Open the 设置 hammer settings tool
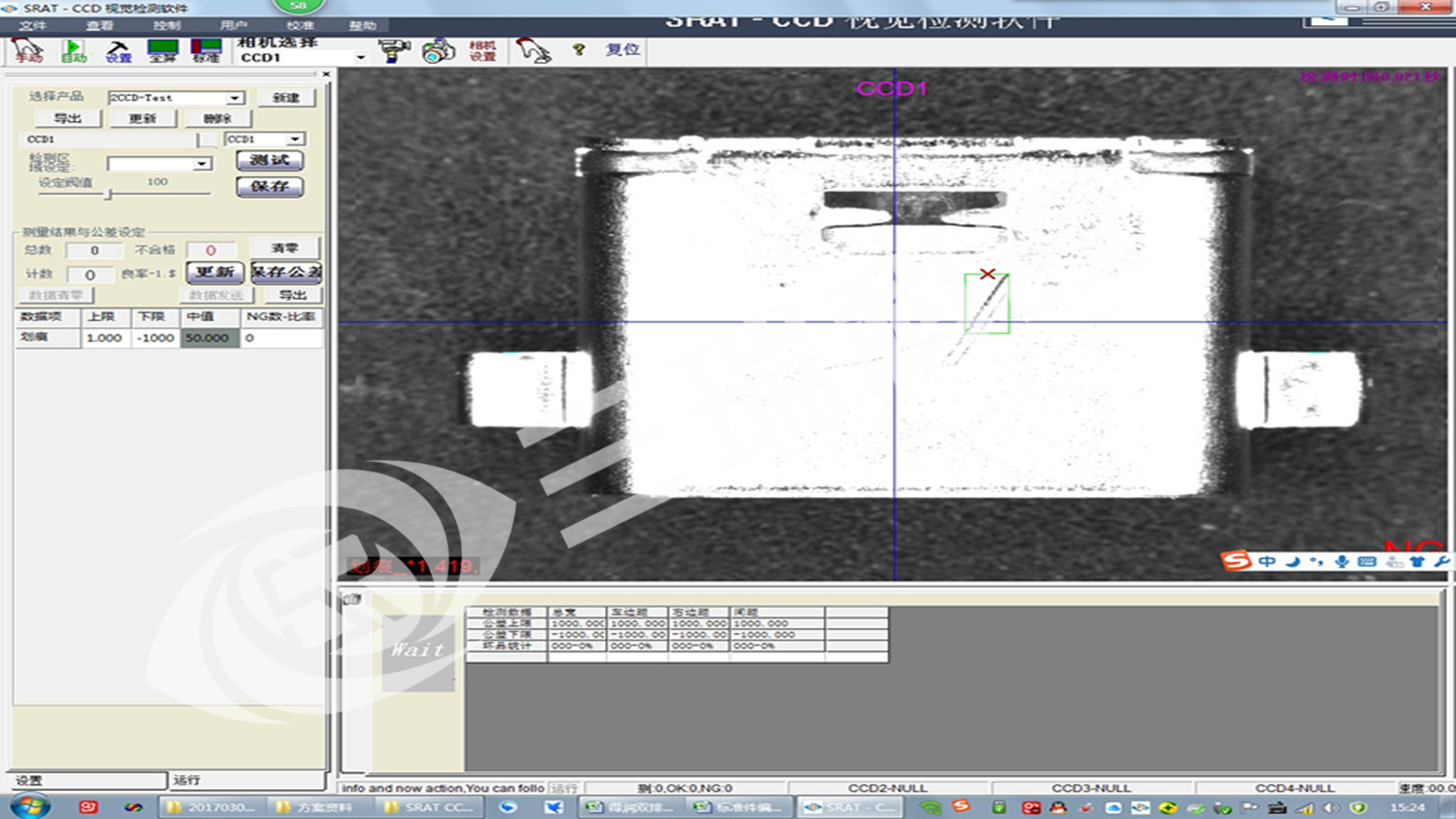 click(117, 50)
